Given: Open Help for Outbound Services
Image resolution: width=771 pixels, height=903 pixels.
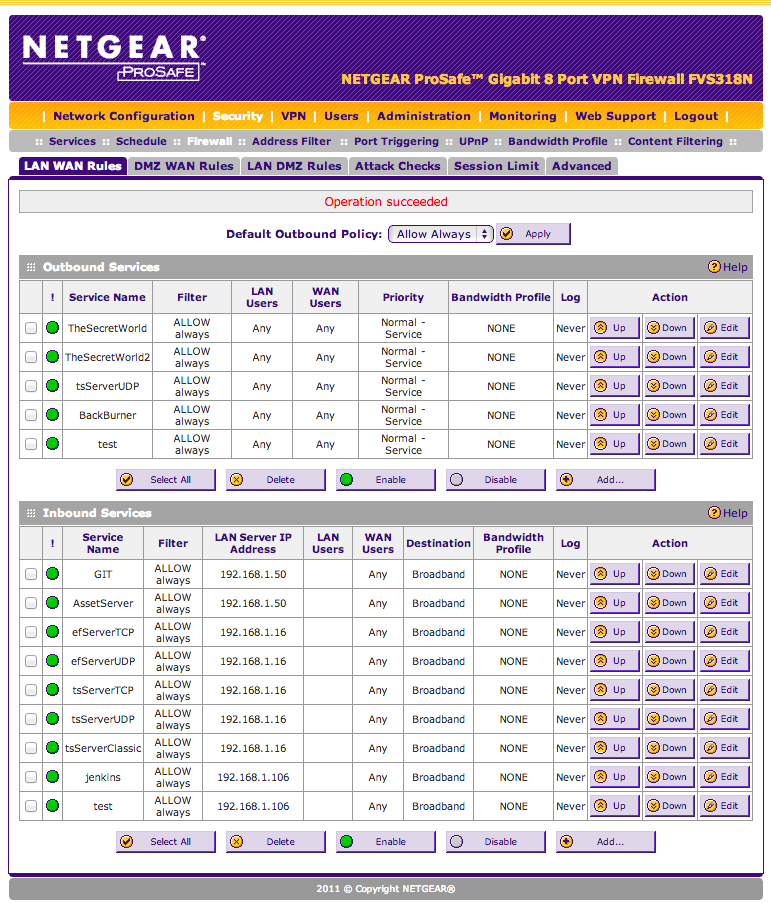Looking at the screenshot, I should tap(728, 267).
